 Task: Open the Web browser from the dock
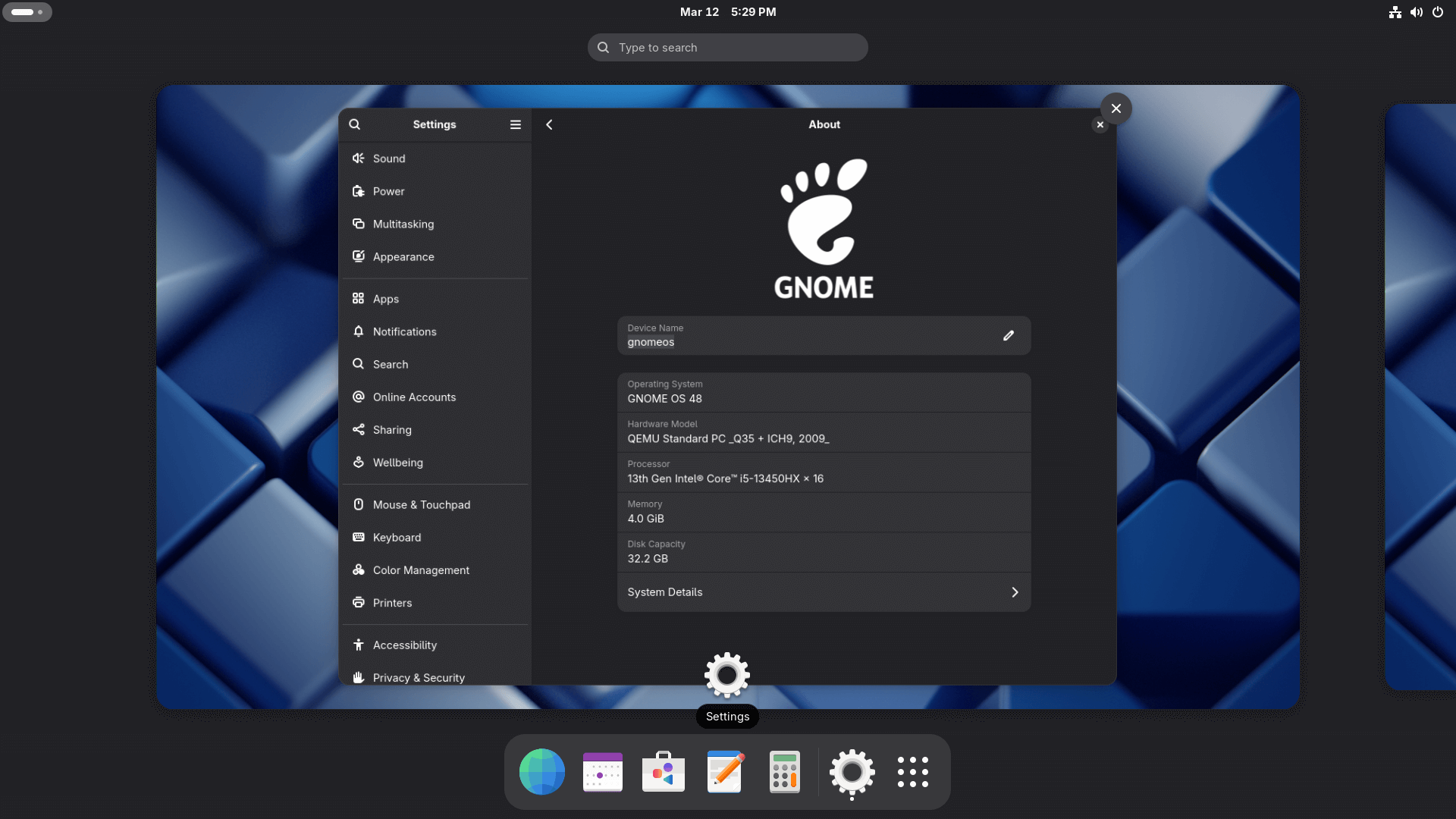coord(541,772)
